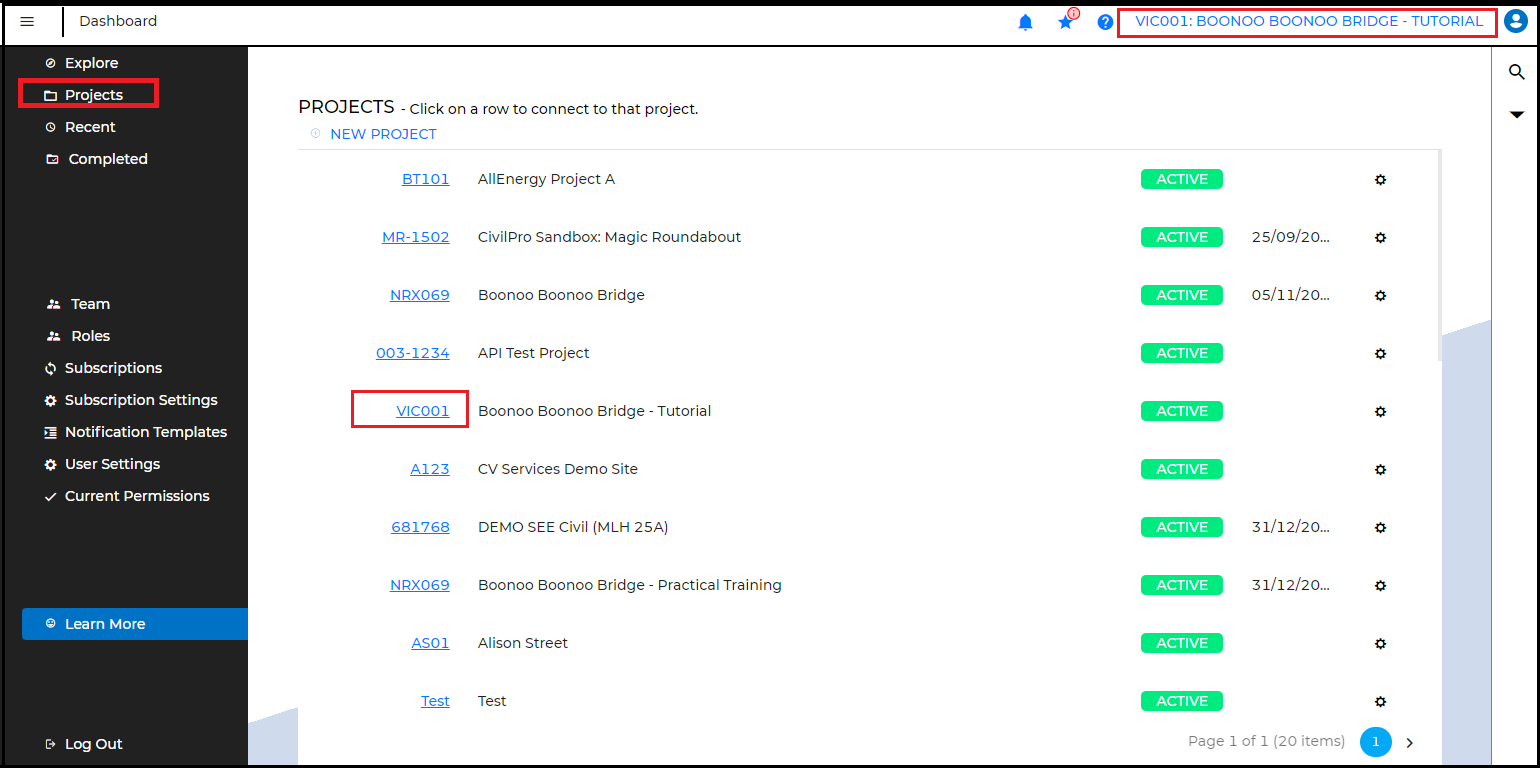
Task: Click settings gear for Alison Street project
Action: (1380, 644)
